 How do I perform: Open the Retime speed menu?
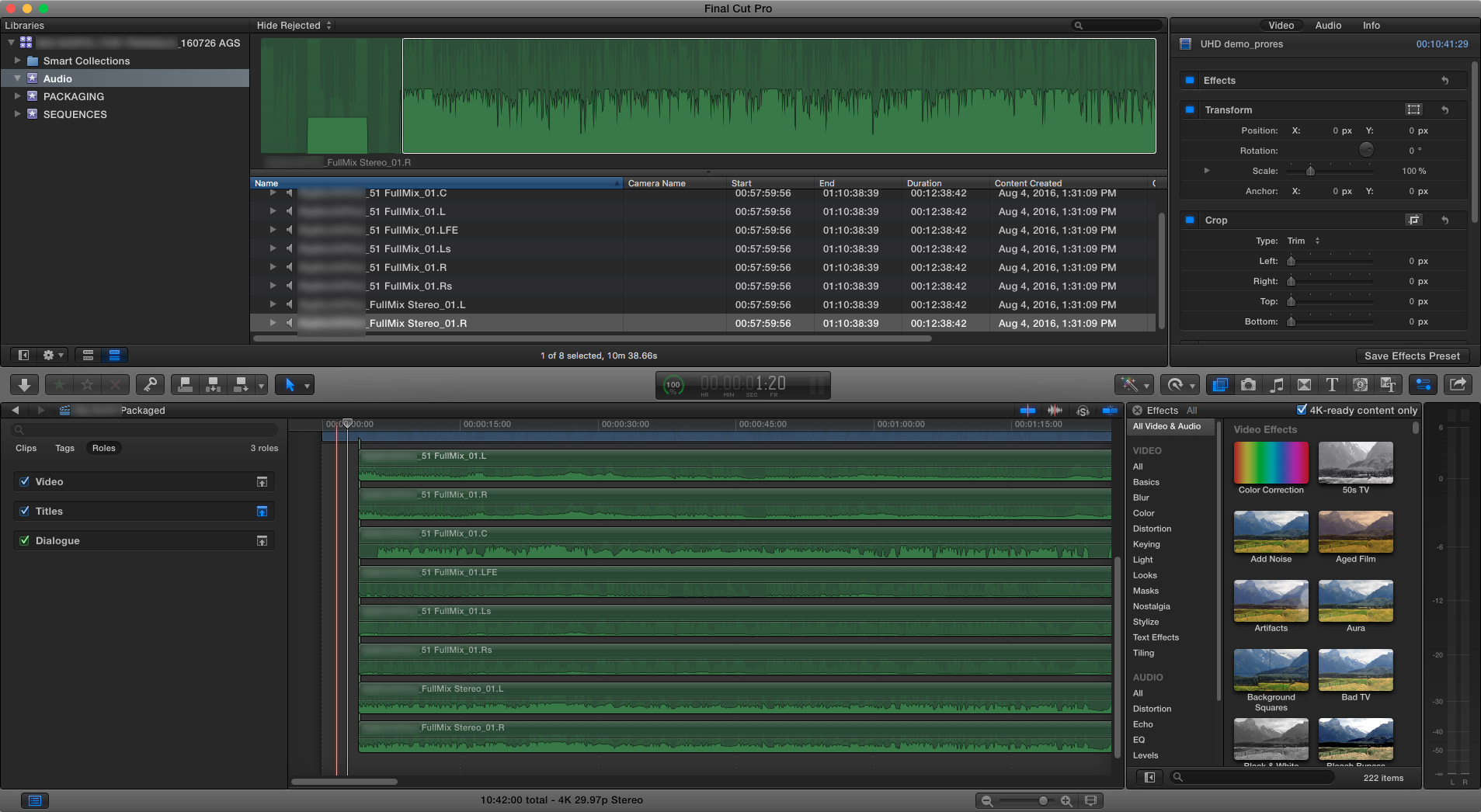pyautogui.click(x=1180, y=384)
